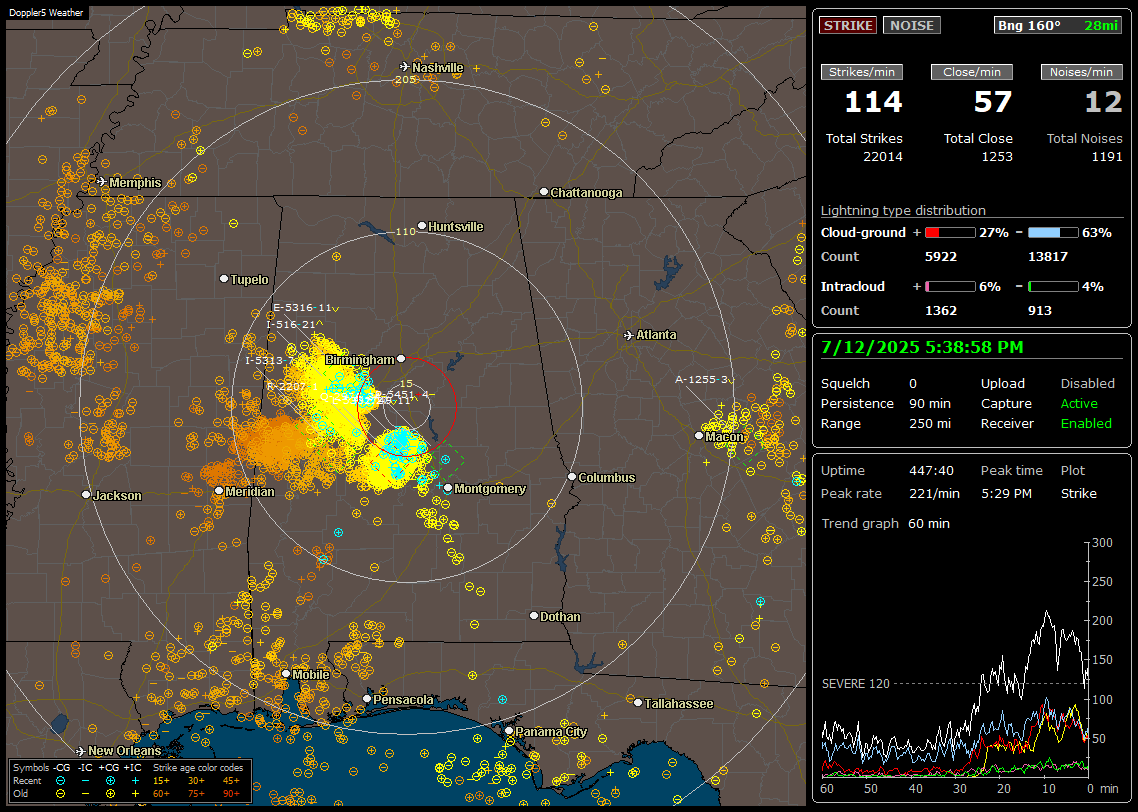Click the Upload status Disabled
Viewport: 1138px width, 812px height.
1087,383
